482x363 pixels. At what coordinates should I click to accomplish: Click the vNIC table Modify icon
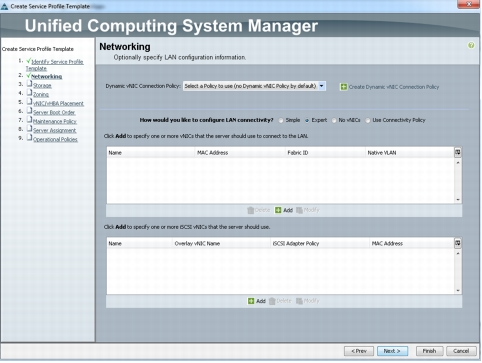[299, 210]
